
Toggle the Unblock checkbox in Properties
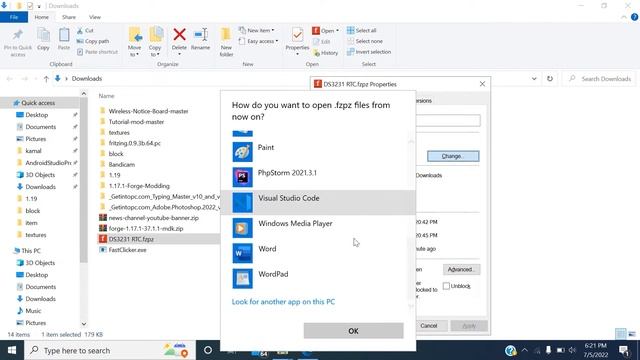[x=446, y=286]
